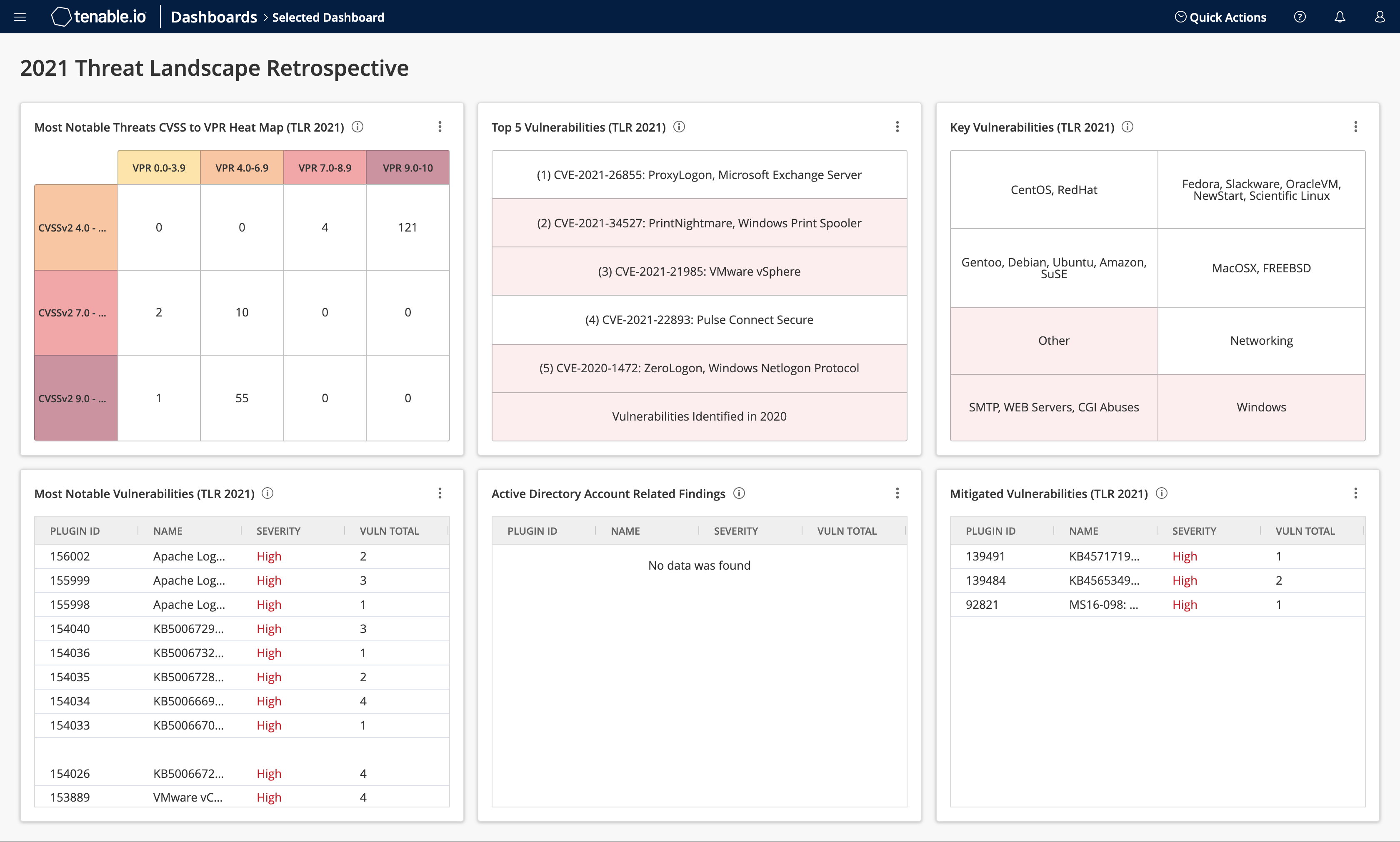Sort Most Notable Vulnerabilities by VULN TOTAL
Viewport: 1400px width, 842px height.
click(390, 531)
